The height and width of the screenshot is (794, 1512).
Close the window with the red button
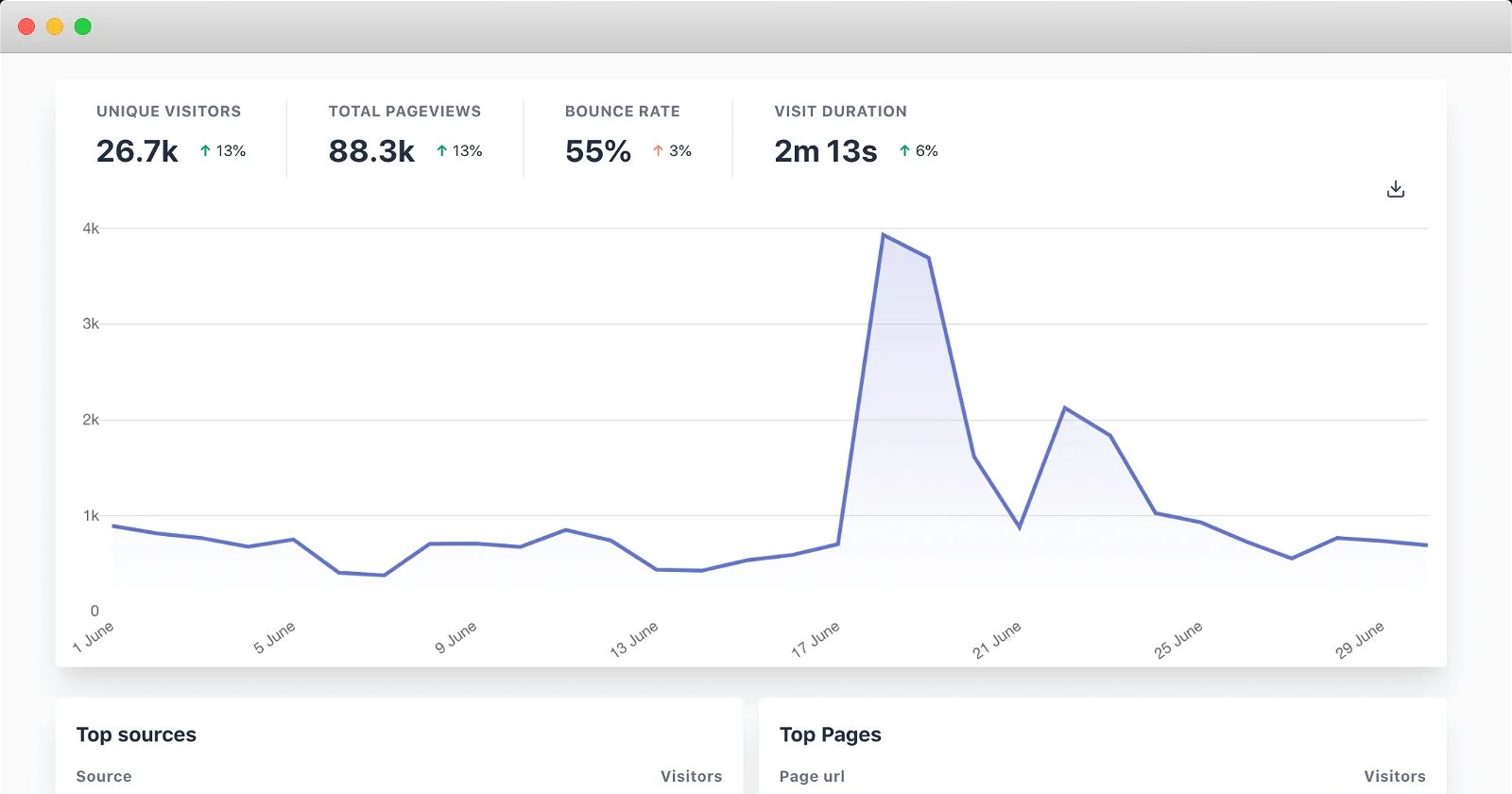[x=26, y=26]
